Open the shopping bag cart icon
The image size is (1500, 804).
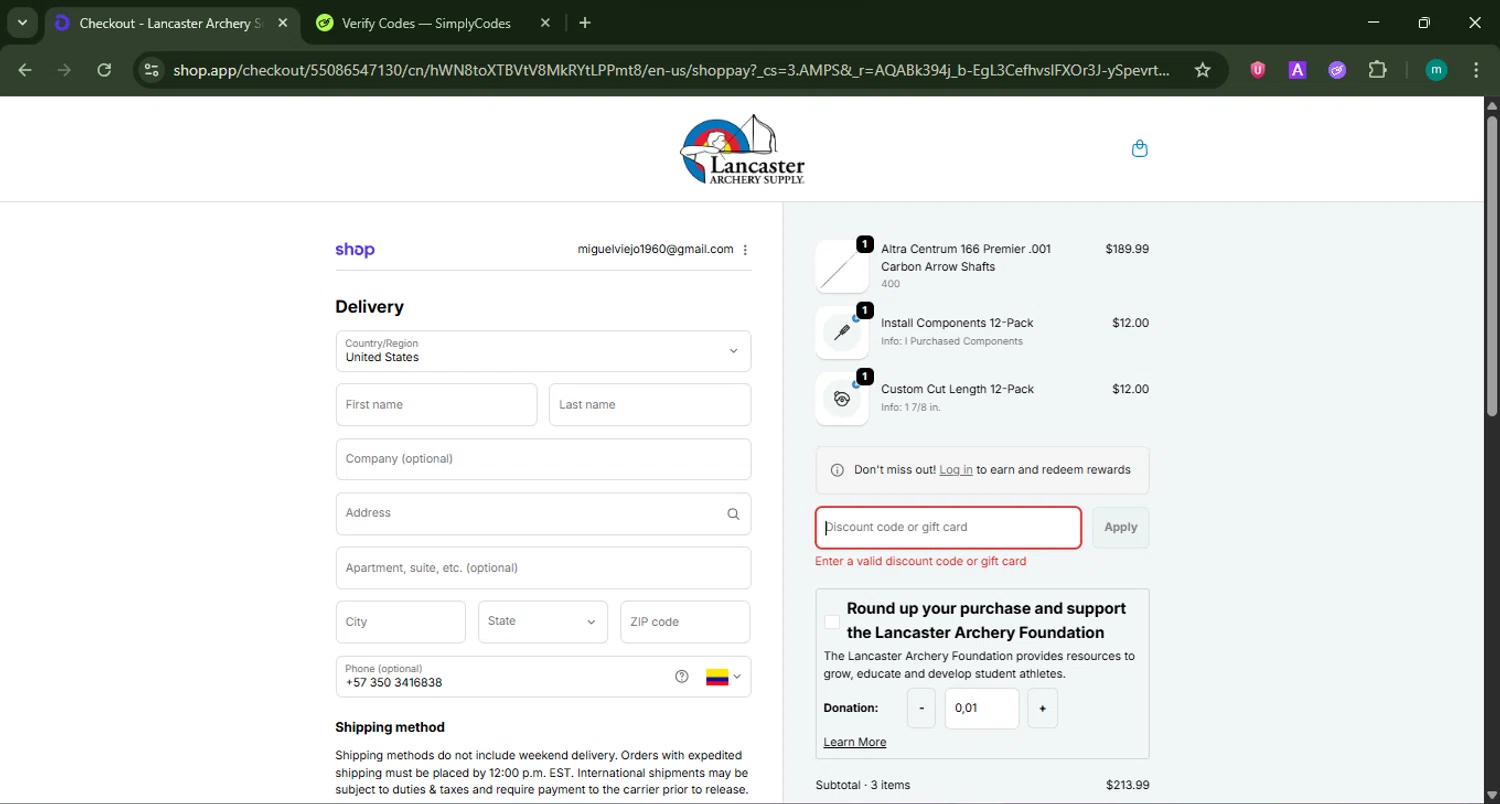[1139, 149]
